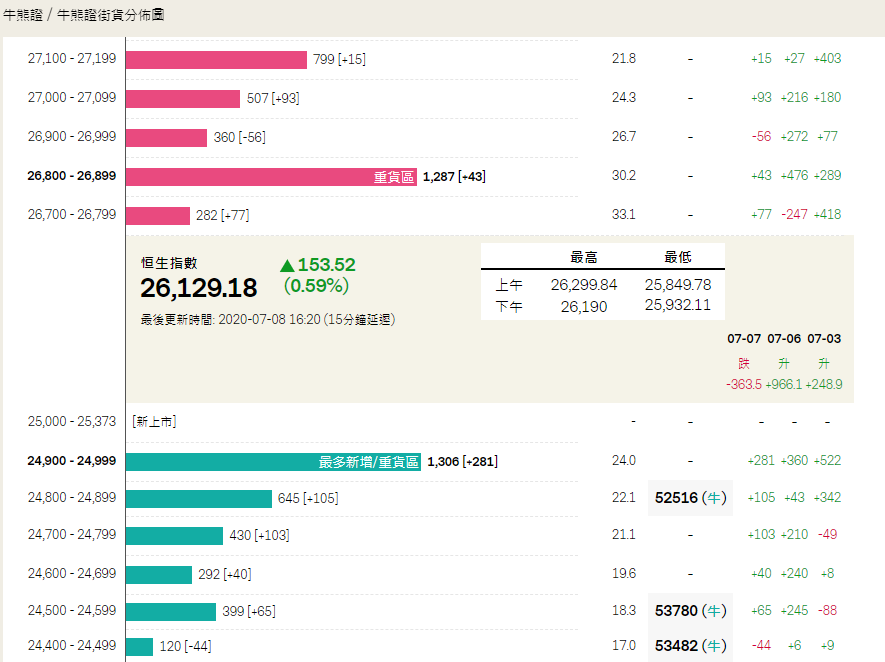The width and height of the screenshot is (885, 662).
Task: Select the teal 最多新增/重貨區 label
Action: tap(369, 462)
